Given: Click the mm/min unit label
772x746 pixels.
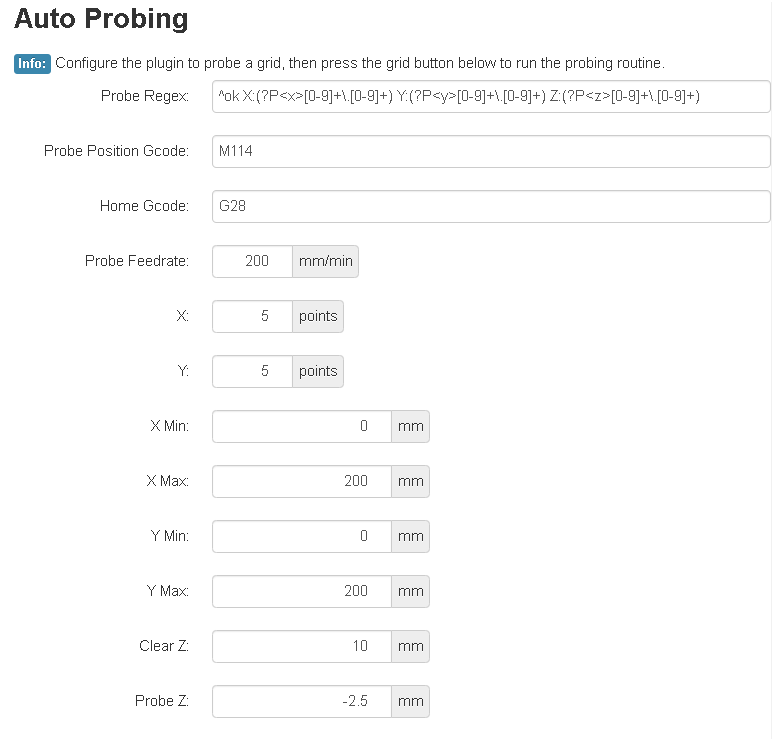Looking at the screenshot, I should click(325, 261).
